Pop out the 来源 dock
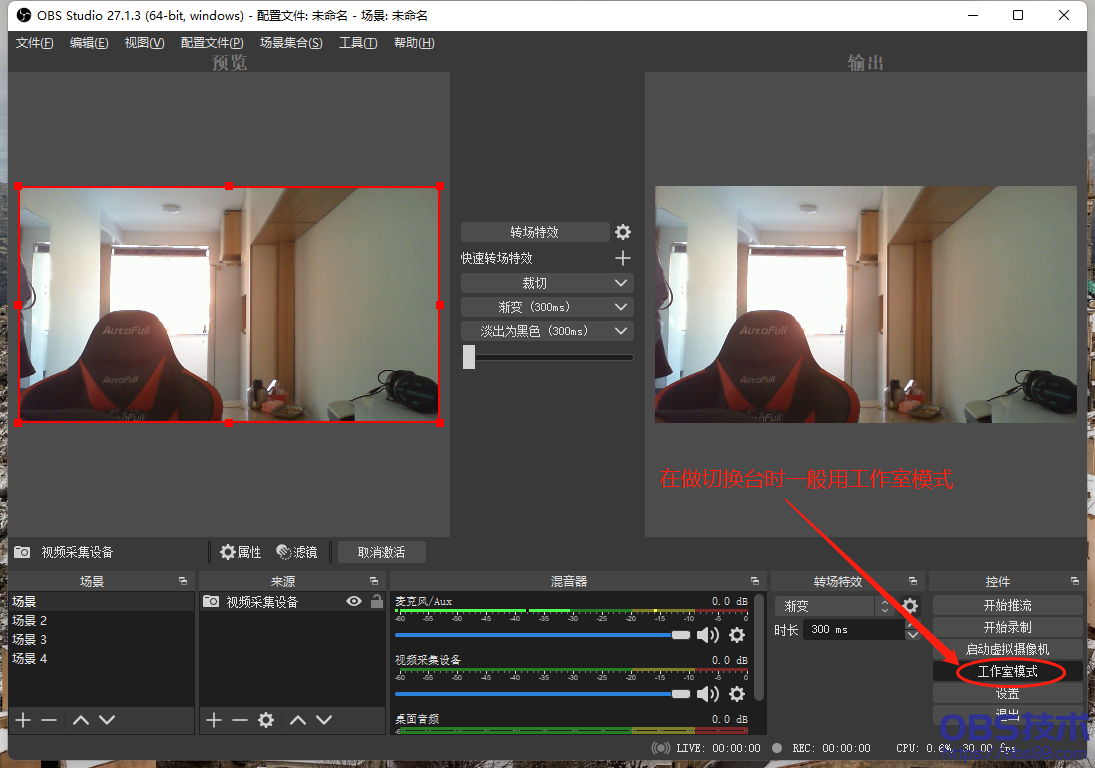The width and height of the screenshot is (1095, 768). tap(374, 581)
